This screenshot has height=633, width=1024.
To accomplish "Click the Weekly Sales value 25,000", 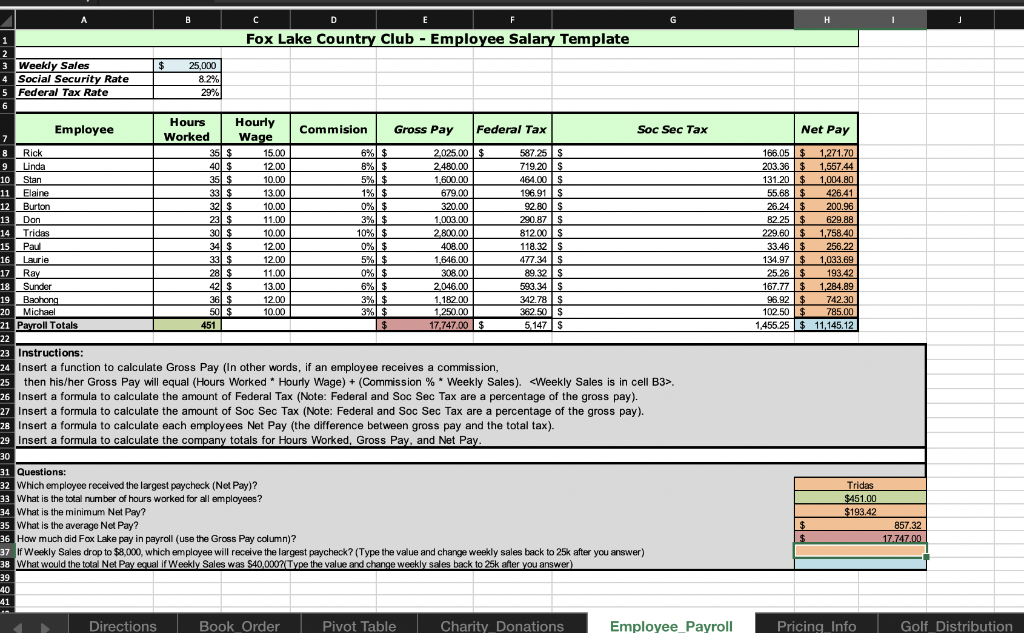I will [x=187, y=65].
